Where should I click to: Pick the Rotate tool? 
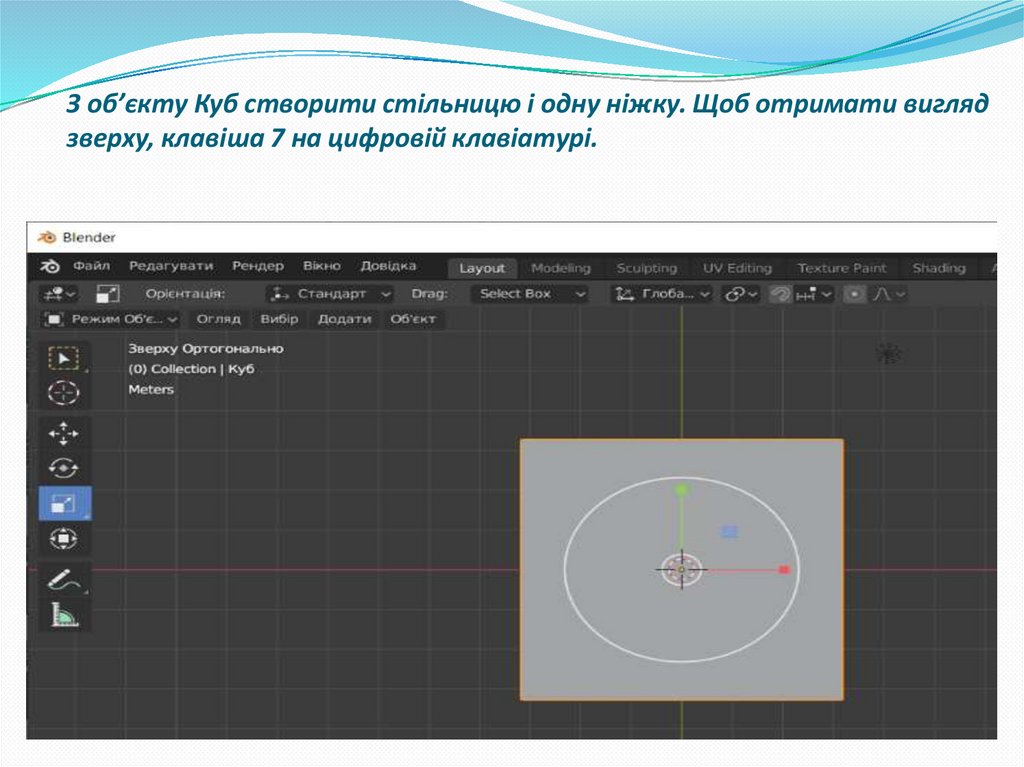[64, 468]
